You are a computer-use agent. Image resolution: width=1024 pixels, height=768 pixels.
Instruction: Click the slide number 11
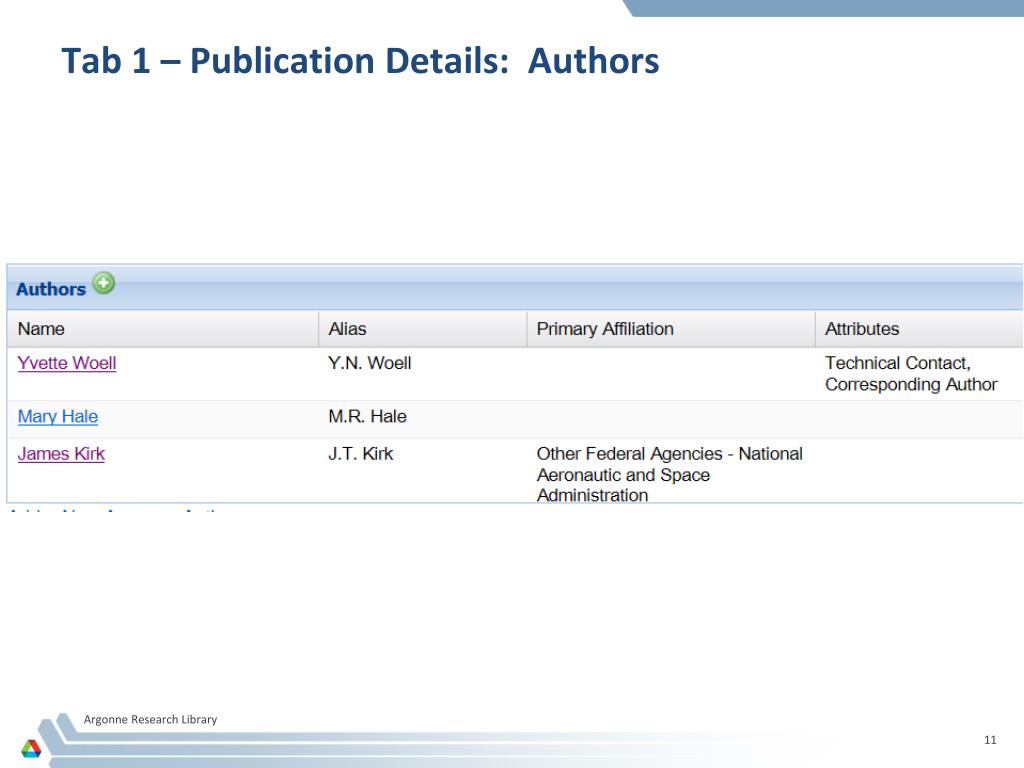pyautogui.click(x=990, y=740)
